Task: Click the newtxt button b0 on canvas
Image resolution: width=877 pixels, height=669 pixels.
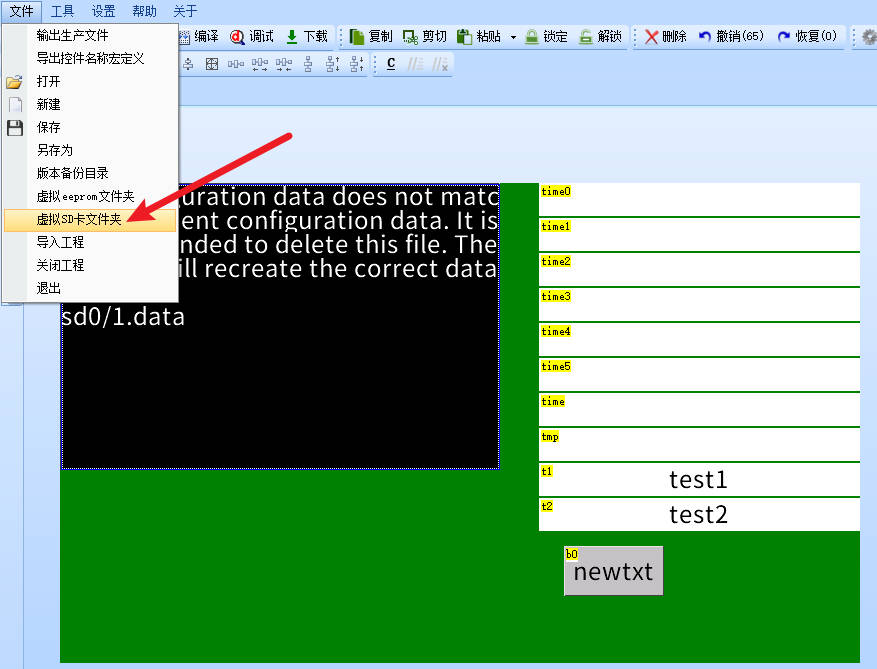Action: (x=613, y=571)
